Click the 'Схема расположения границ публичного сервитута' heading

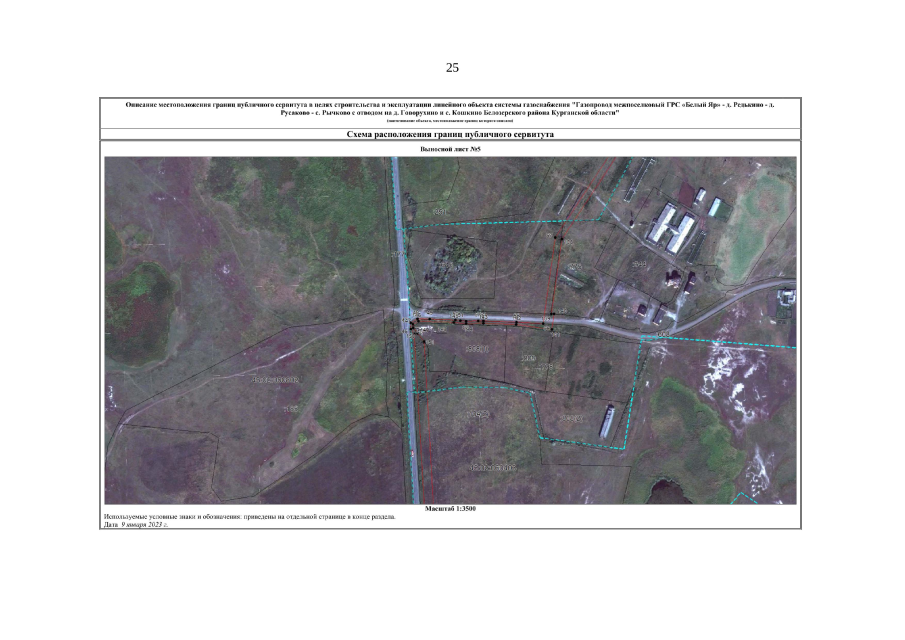450,133
